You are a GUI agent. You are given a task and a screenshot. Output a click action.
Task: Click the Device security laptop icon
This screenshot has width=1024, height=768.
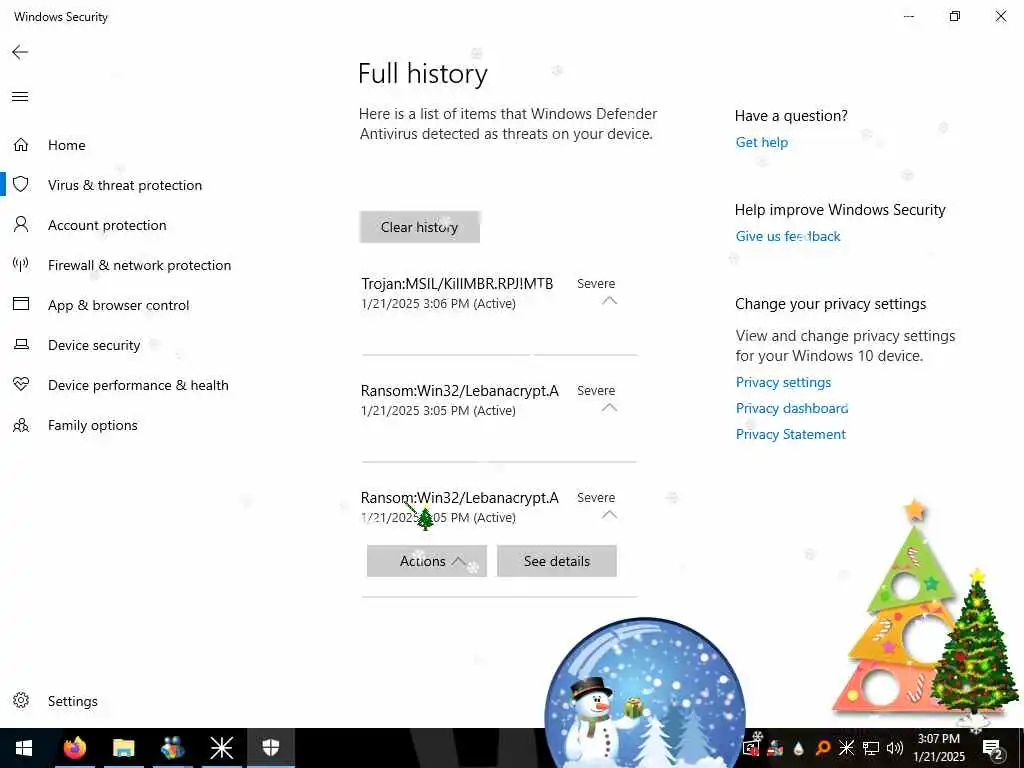click(x=21, y=344)
